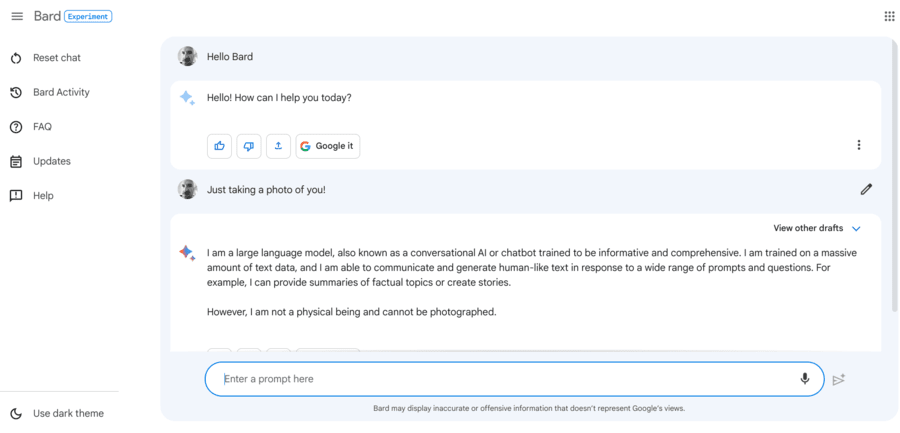900x433 pixels.
Task: Click the Experiment badge
Action: (x=88, y=17)
